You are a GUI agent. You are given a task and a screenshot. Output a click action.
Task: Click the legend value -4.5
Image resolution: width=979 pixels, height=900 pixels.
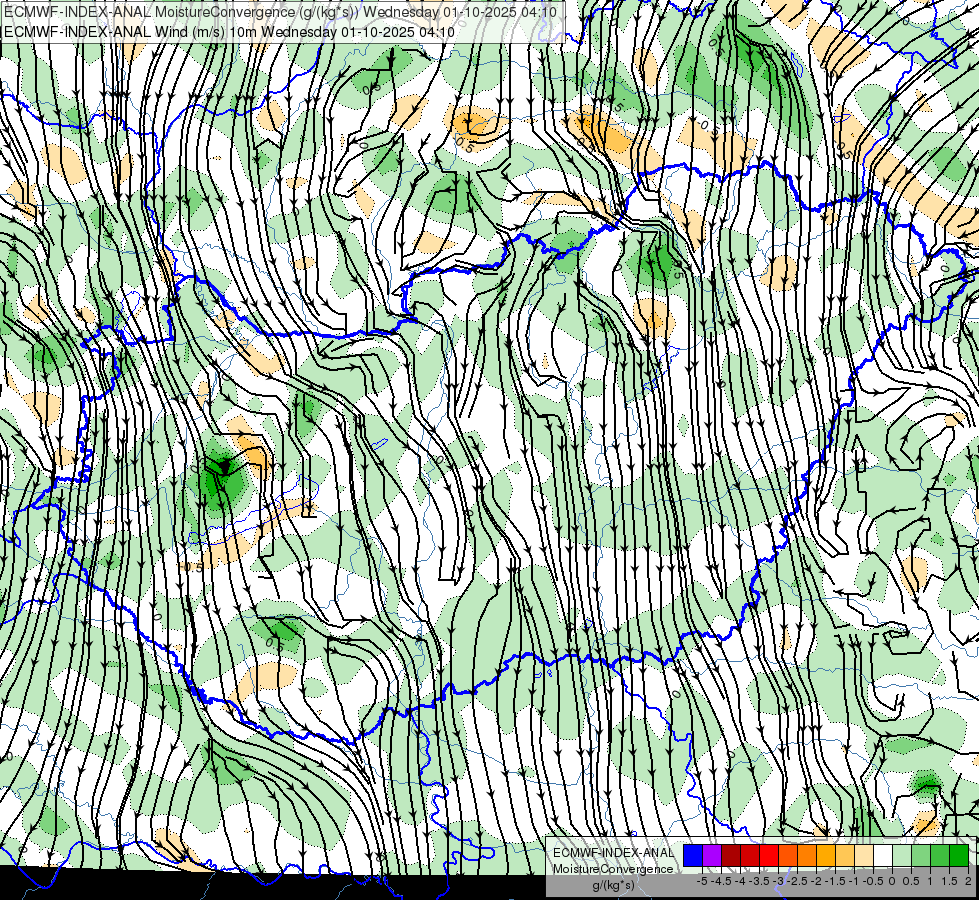(x=721, y=881)
